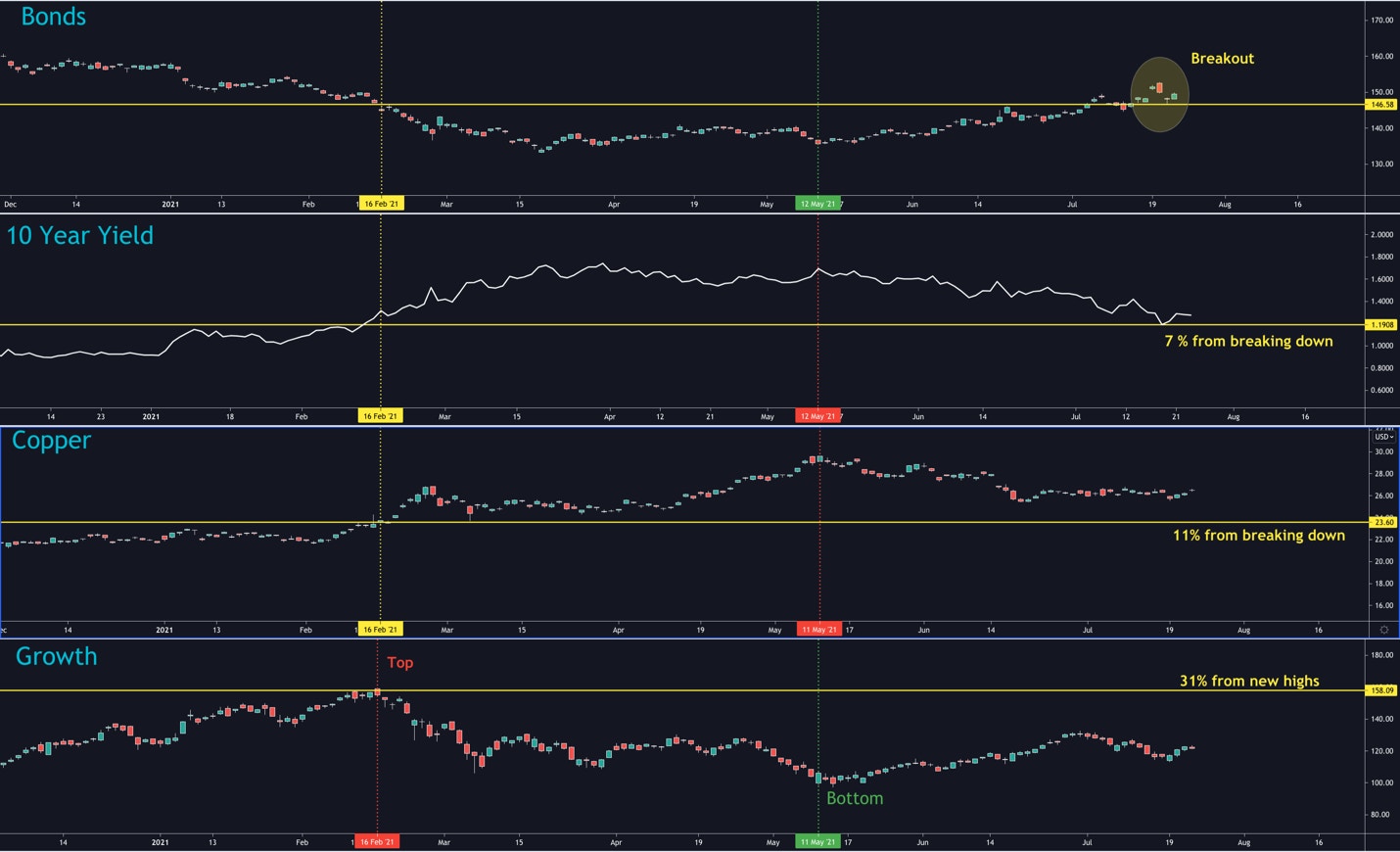Click the 23.60 price label on Copper axis
This screenshot has height=852, width=1400.
pyautogui.click(x=1383, y=522)
